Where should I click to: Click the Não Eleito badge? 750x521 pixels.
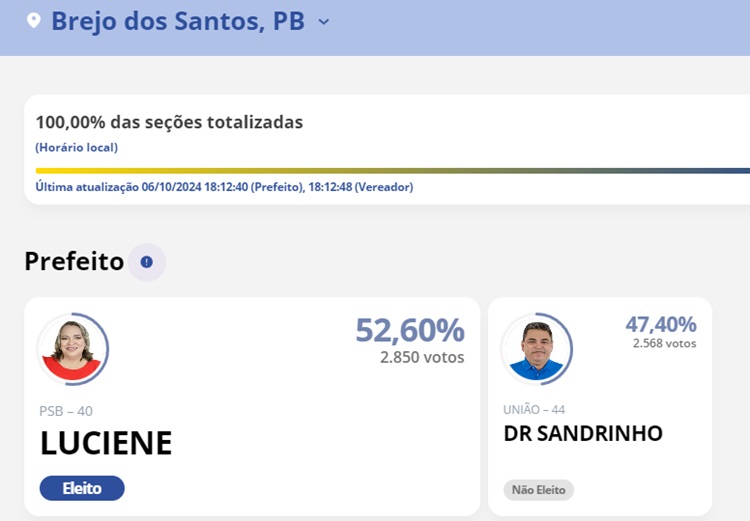pos(538,490)
